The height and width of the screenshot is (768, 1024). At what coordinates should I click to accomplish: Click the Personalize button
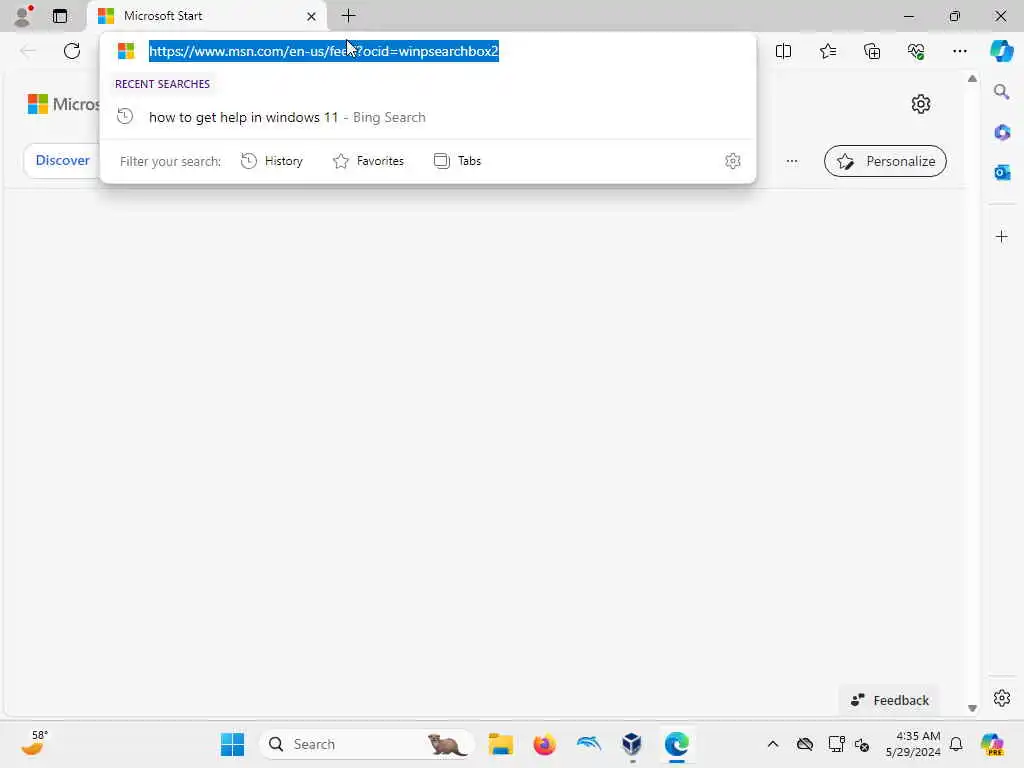885,161
